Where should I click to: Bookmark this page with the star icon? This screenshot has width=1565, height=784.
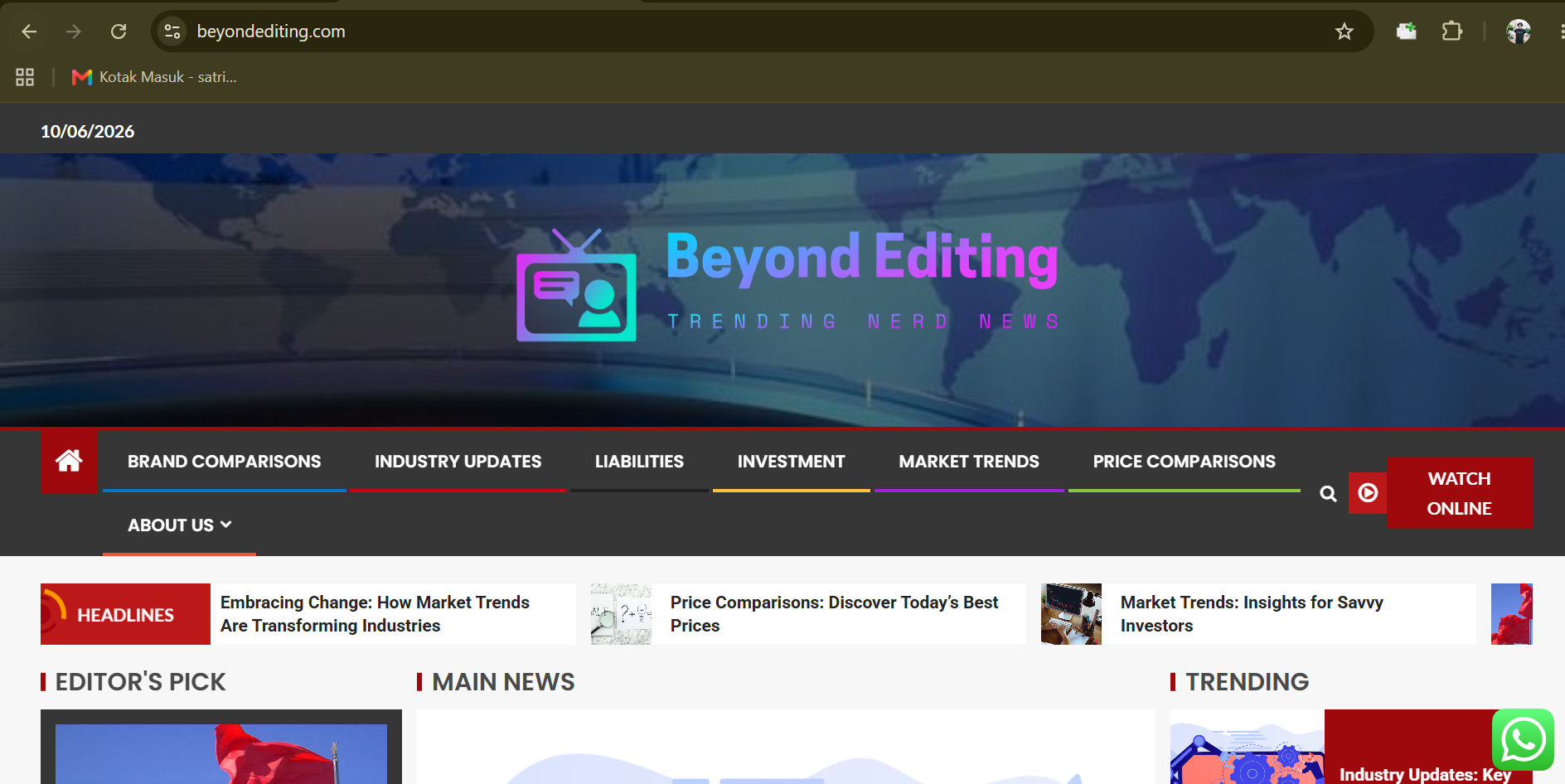pyautogui.click(x=1344, y=31)
